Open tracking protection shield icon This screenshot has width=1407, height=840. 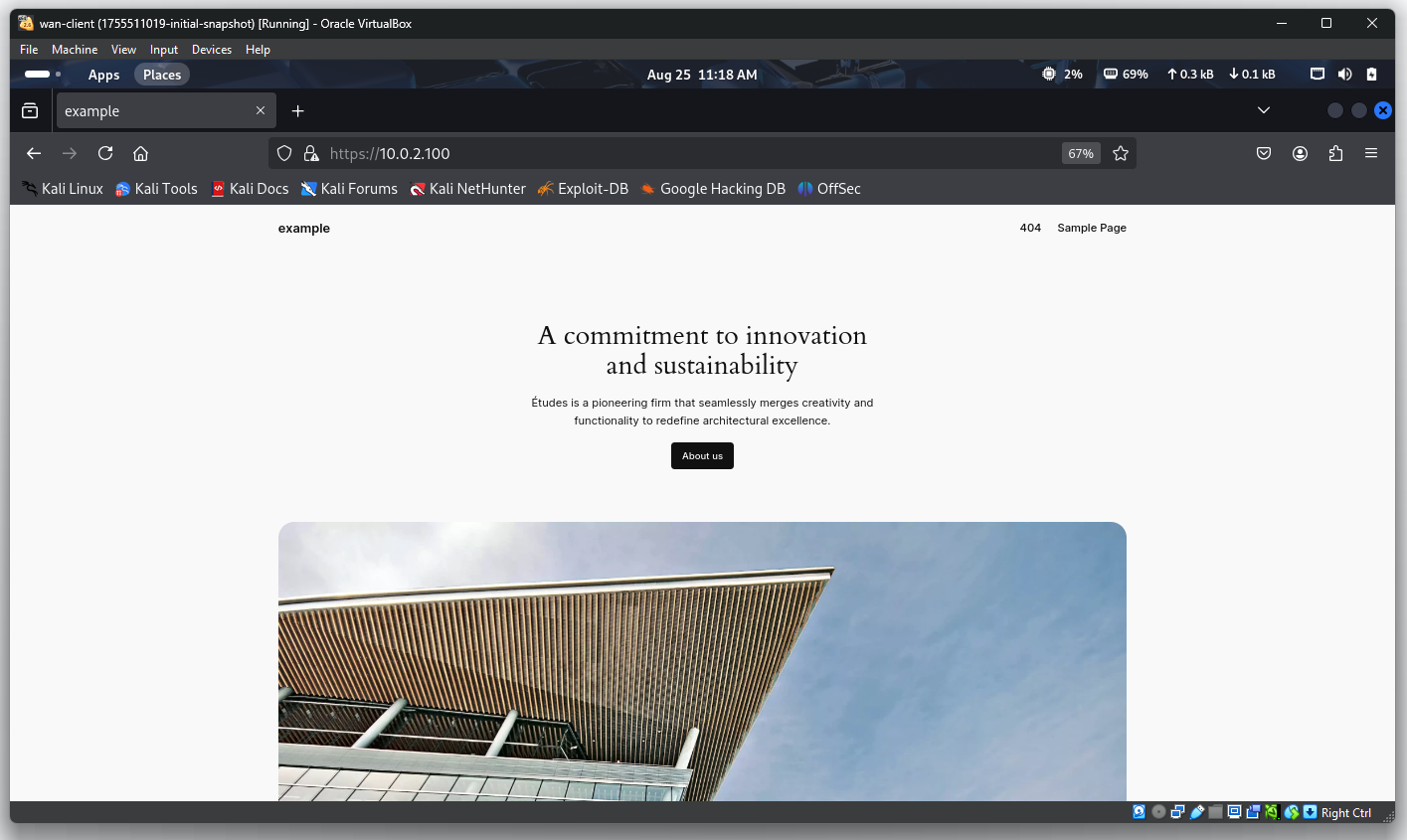point(284,153)
